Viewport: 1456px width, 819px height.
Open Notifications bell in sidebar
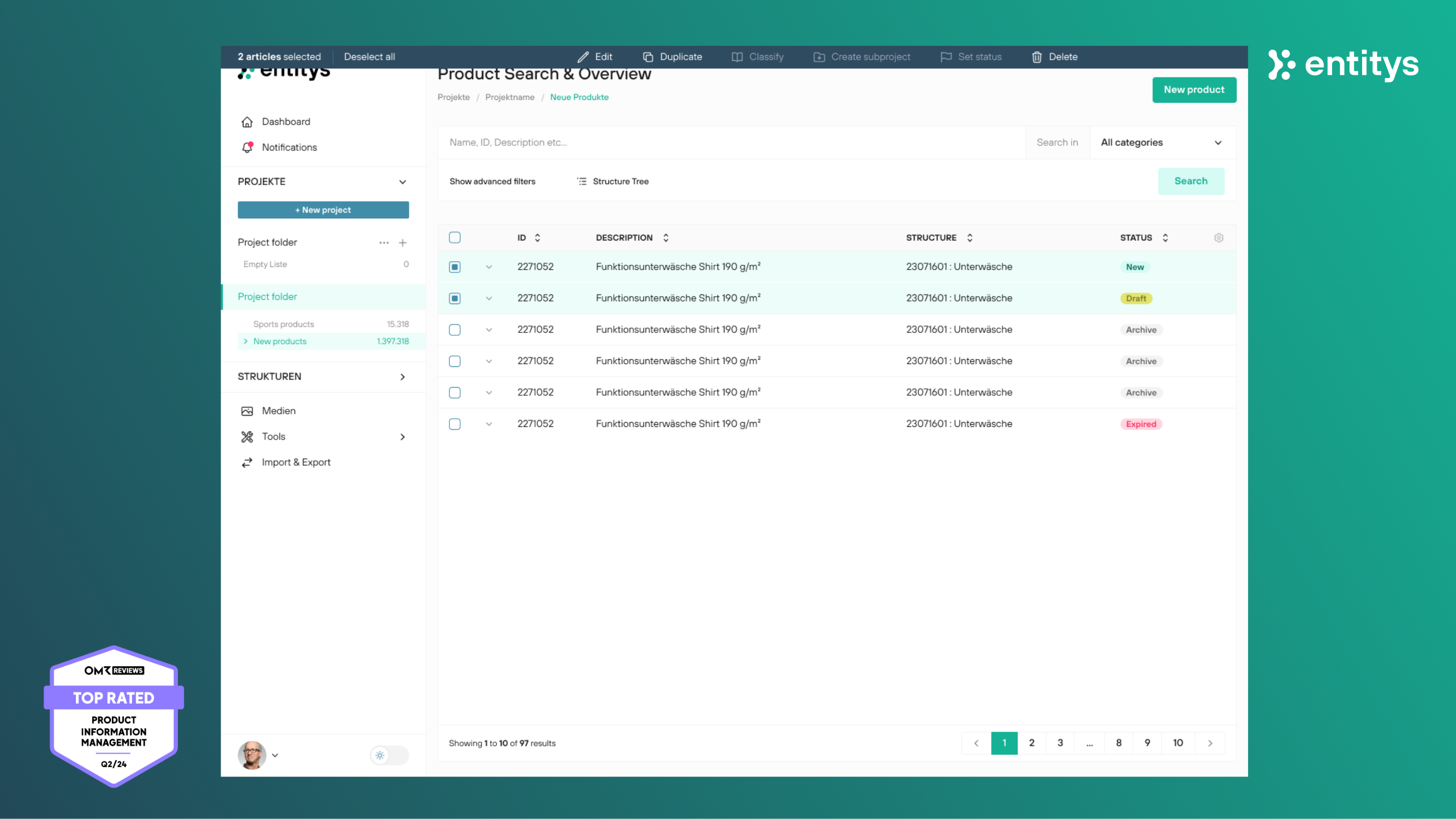(x=247, y=147)
